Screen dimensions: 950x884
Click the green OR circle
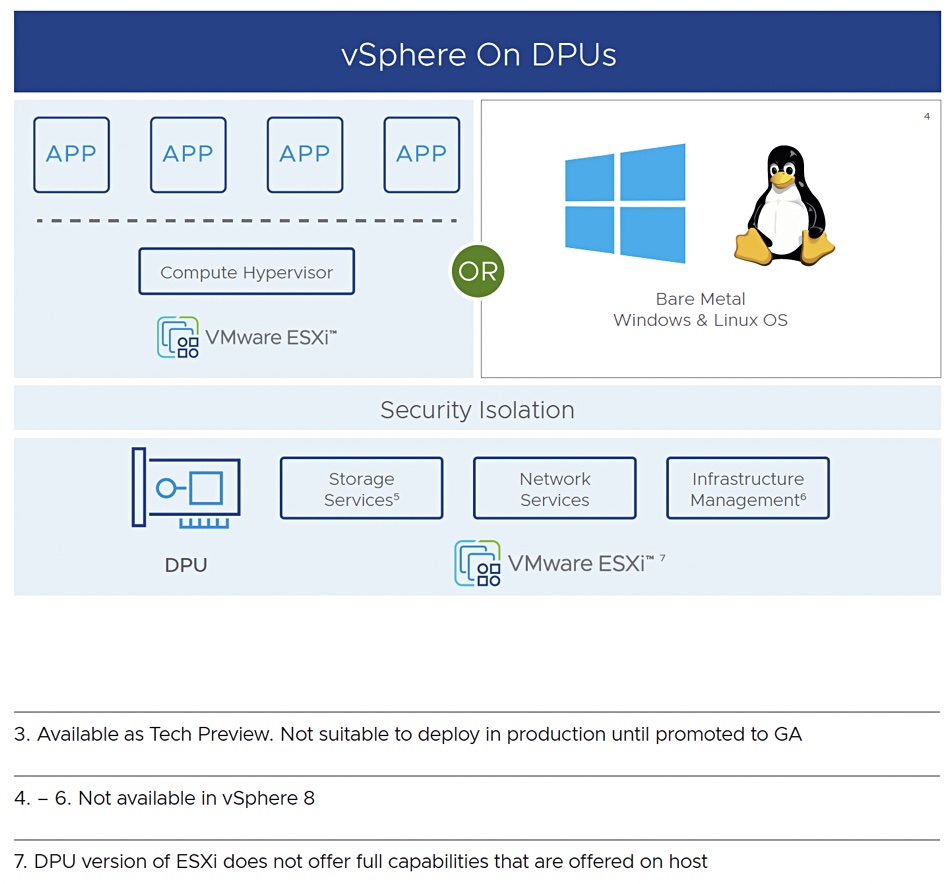[477, 271]
